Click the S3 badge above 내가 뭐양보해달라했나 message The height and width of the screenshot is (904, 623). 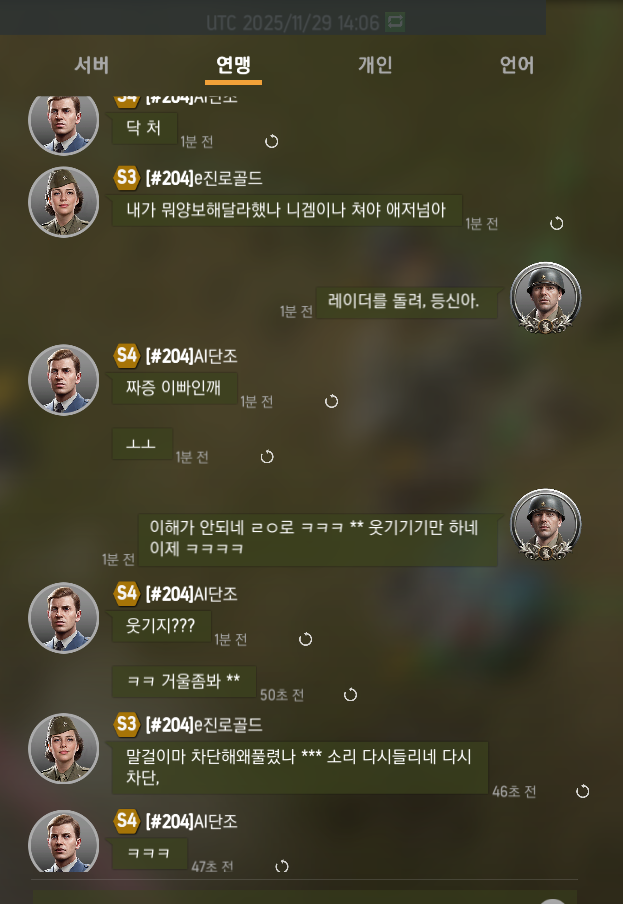click(x=127, y=178)
